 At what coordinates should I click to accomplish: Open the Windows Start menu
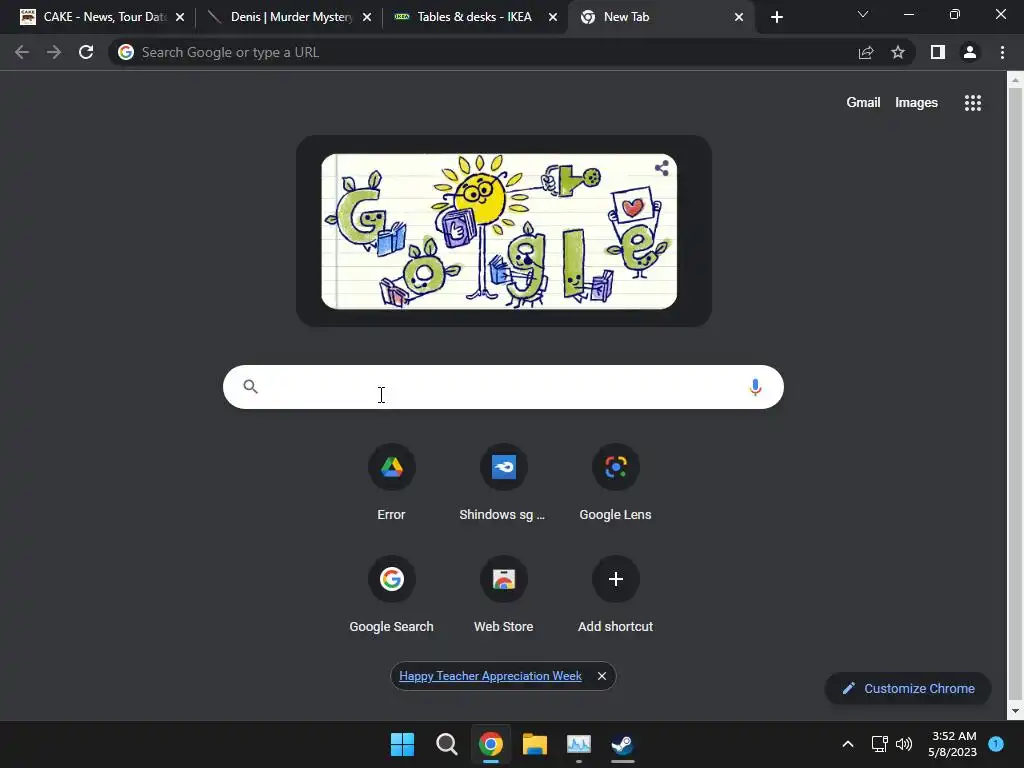pyautogui.click(x=402, y=744)
